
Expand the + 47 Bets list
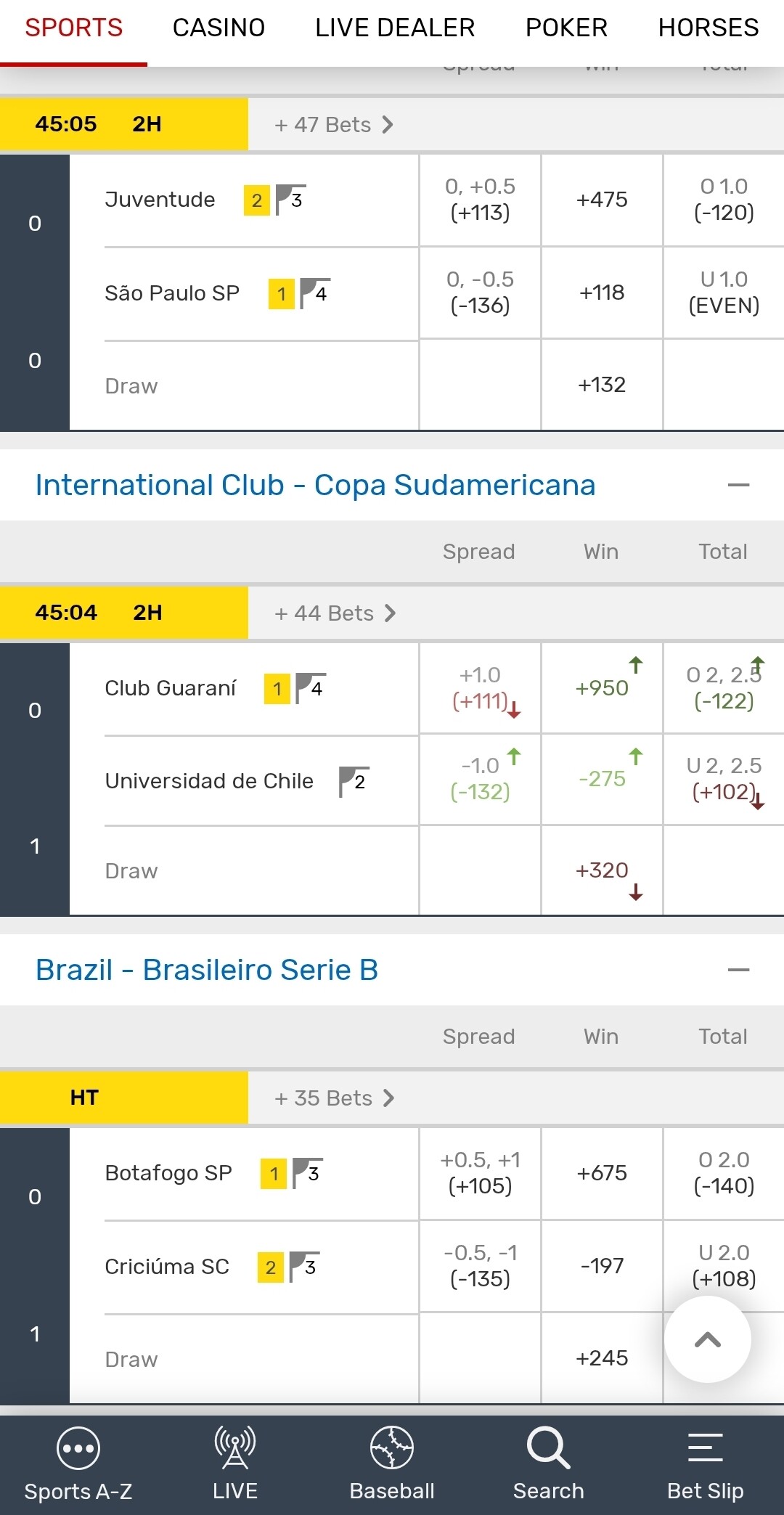click(334, 125)
